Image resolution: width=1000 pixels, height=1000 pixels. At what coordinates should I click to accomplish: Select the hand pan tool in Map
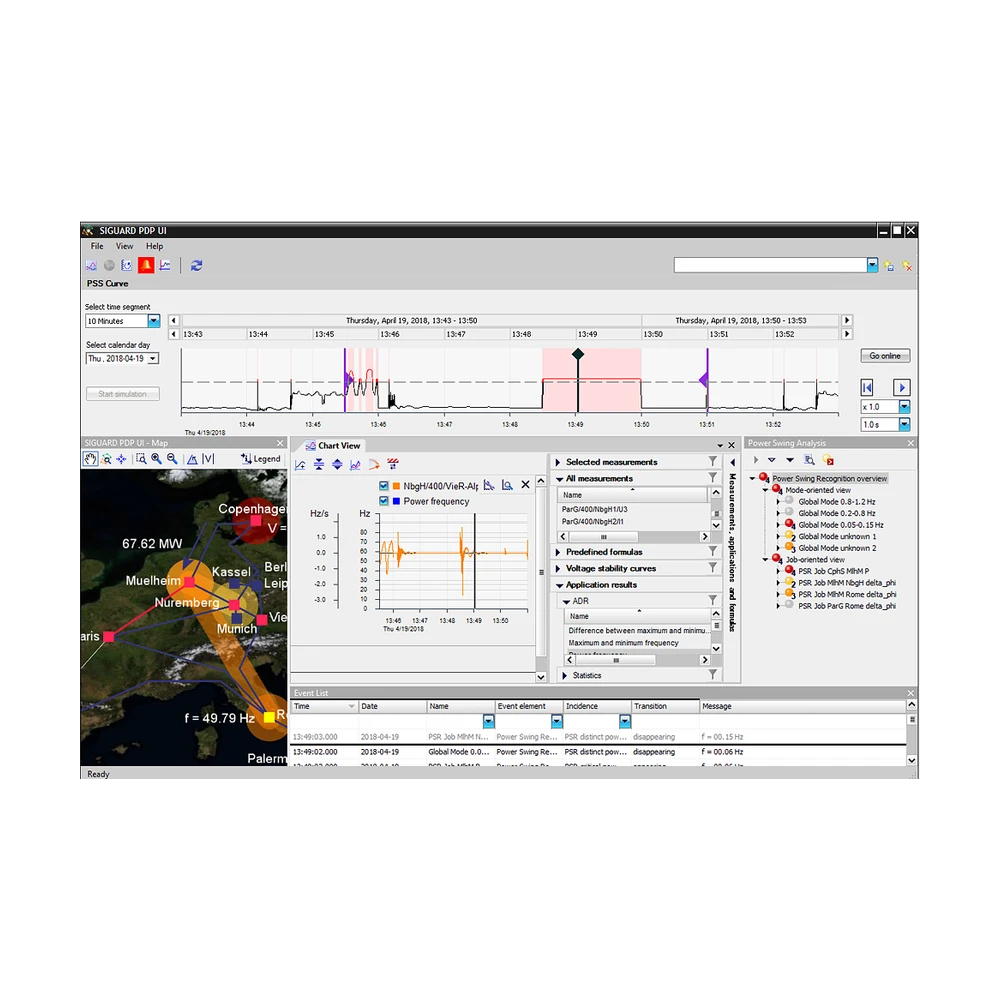point(91,459)
